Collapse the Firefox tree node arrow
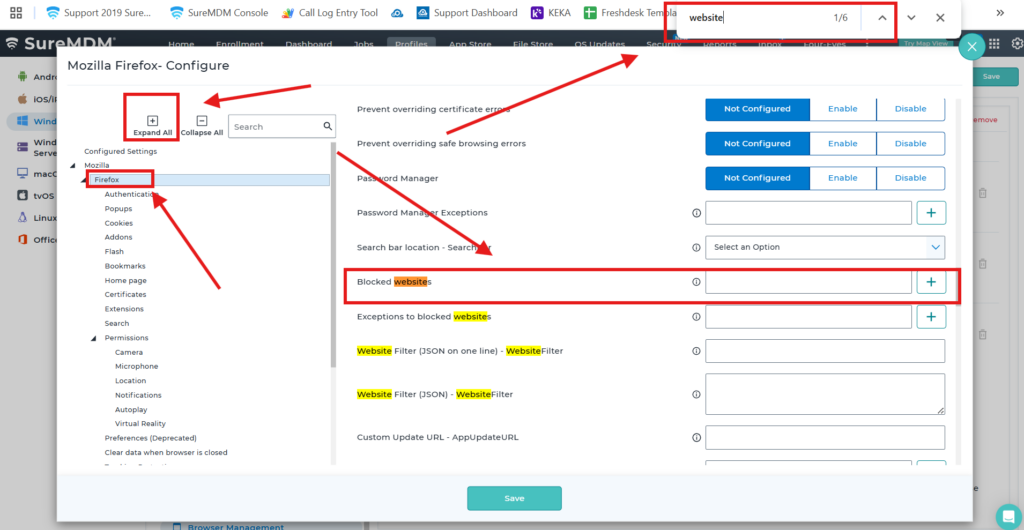The width and height of the screenshot is (1024, 530). (83, 180)
